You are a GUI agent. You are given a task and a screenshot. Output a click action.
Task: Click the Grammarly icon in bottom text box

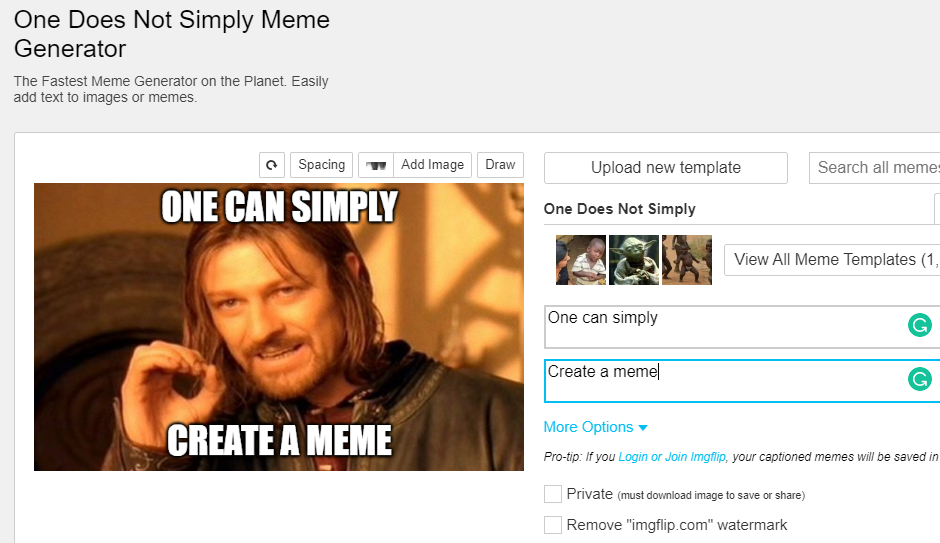(x=920, y=379)
